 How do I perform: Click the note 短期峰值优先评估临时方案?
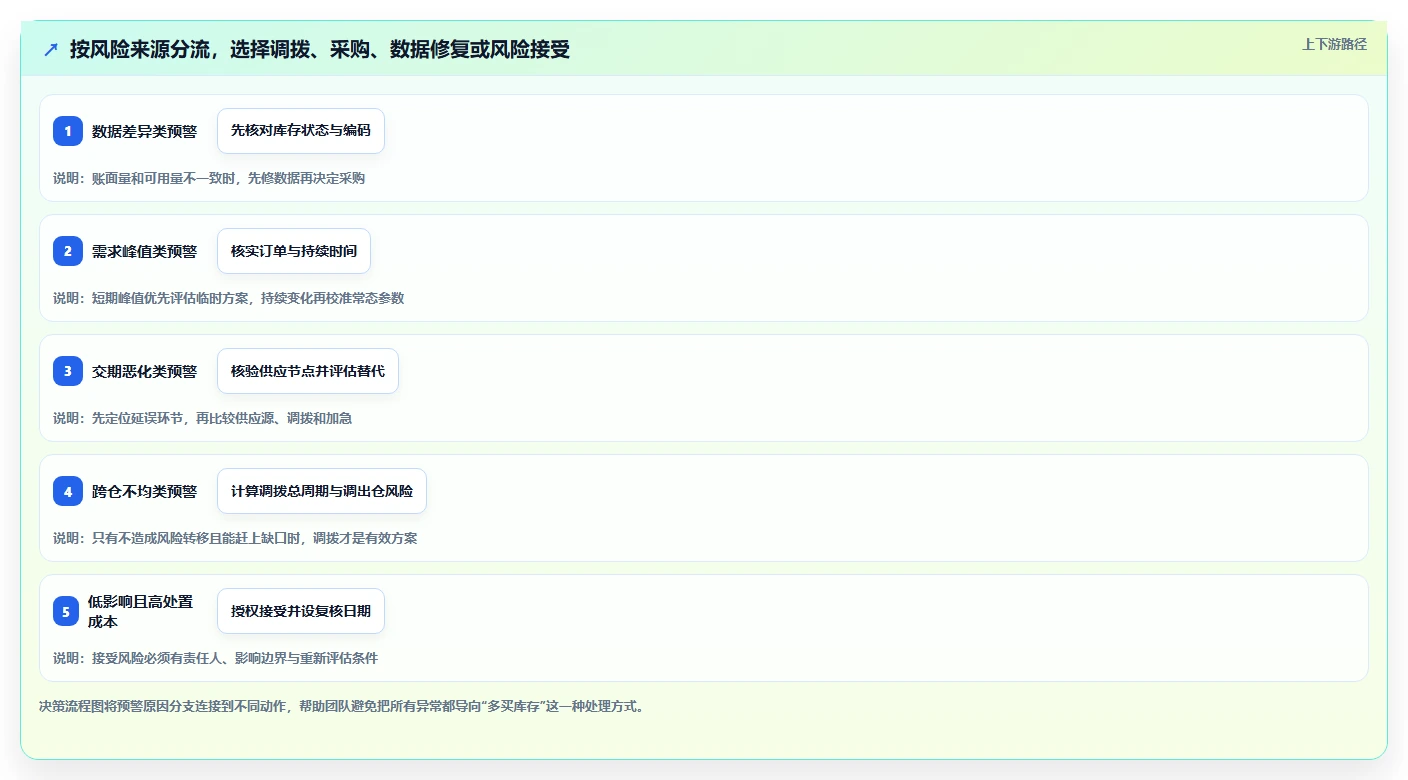229,298
